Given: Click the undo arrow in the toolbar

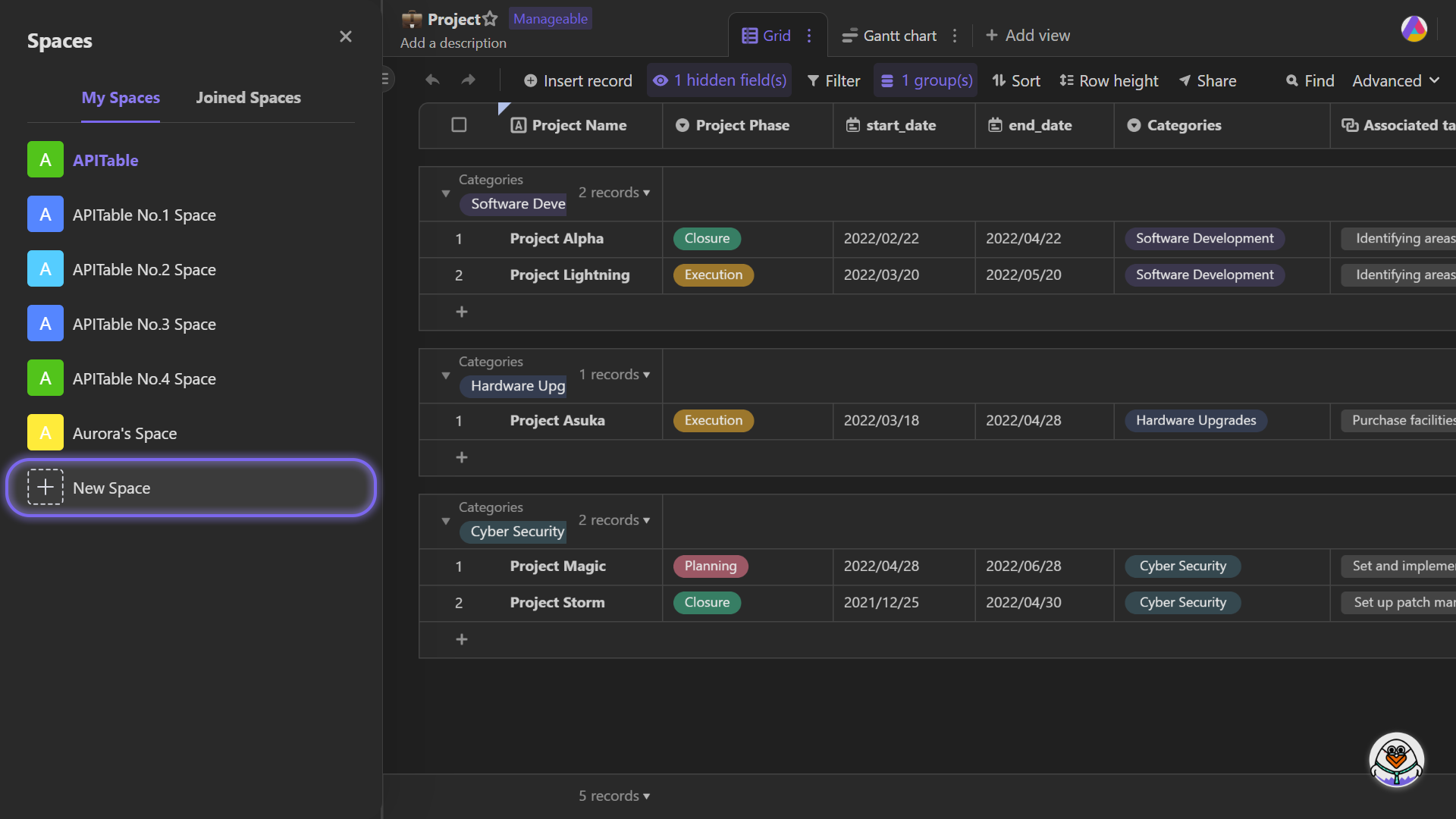Looking at the screenshot, I should [x=431, y=80].
